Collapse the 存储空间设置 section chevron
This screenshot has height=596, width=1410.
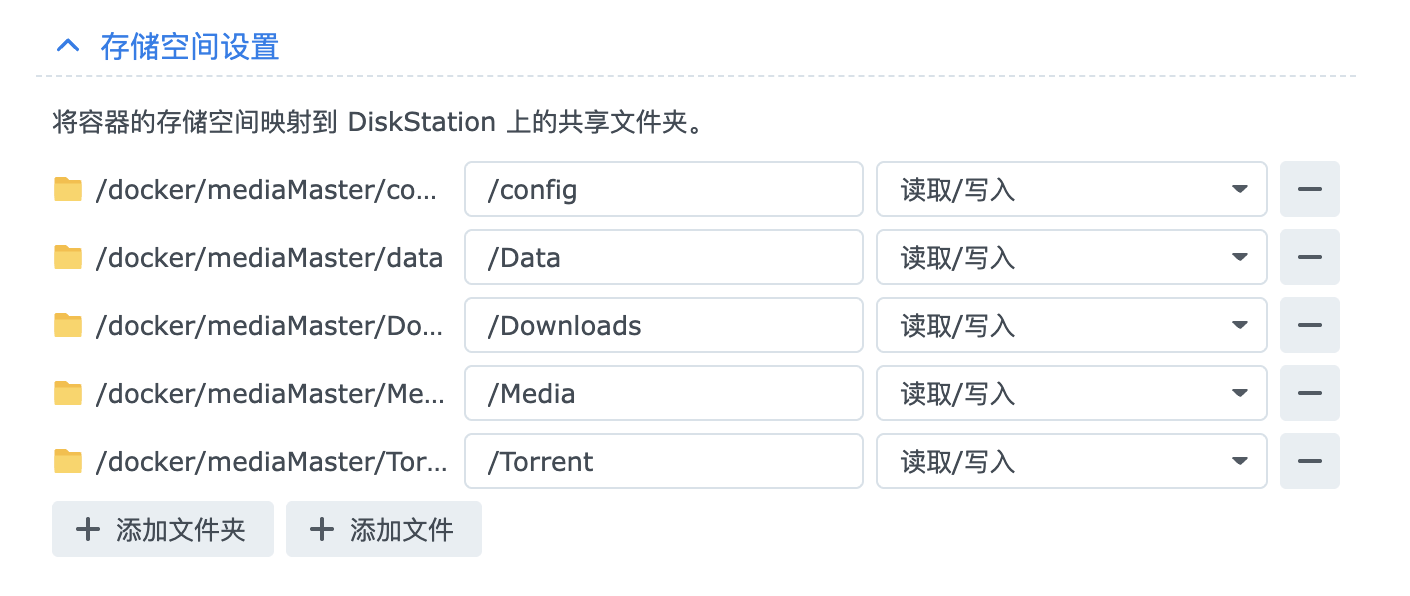[68, 46]
